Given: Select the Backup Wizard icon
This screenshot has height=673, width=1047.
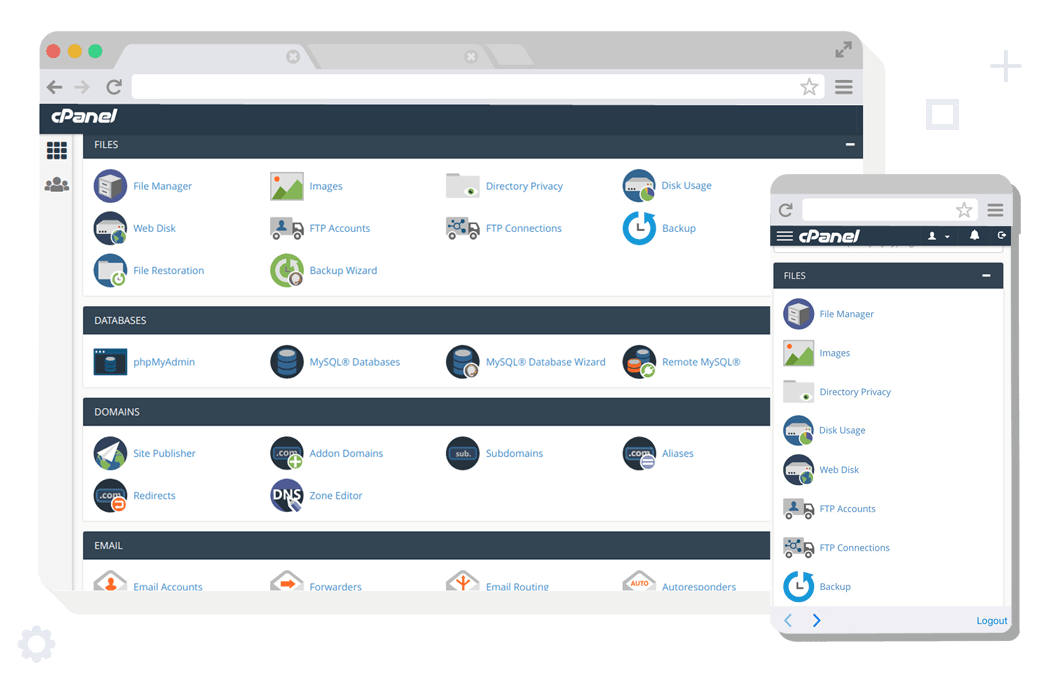Looking at the screenshot, I should (x=287, y=271).
